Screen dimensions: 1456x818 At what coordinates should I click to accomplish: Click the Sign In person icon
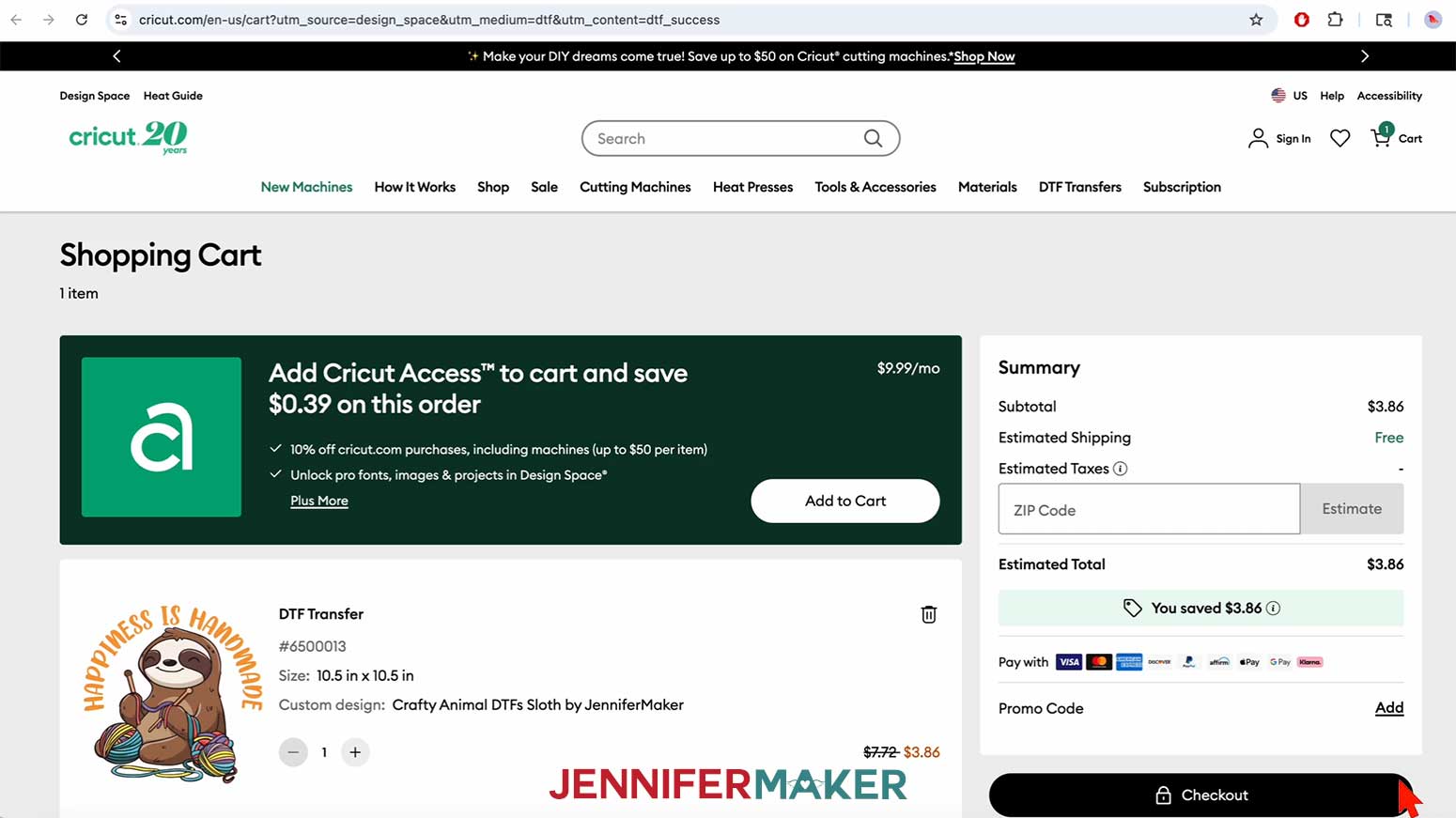tap(1258, 138)
